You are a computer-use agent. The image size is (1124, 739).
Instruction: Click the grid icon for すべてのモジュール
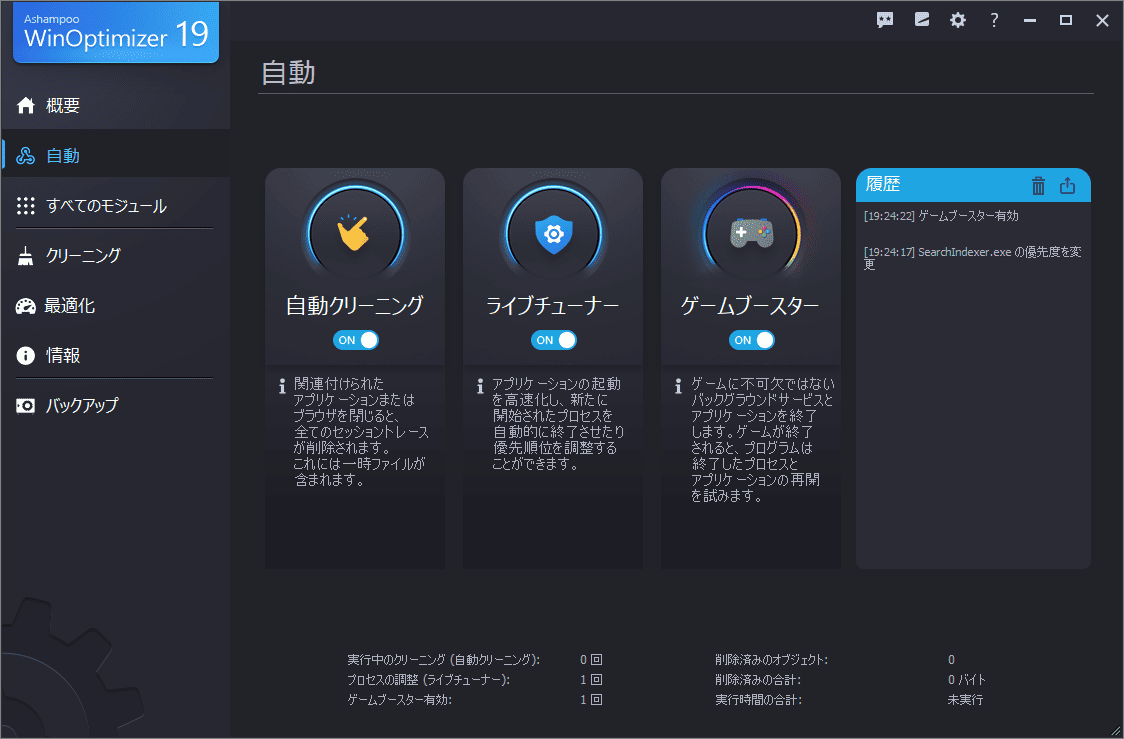pos(26,206)
